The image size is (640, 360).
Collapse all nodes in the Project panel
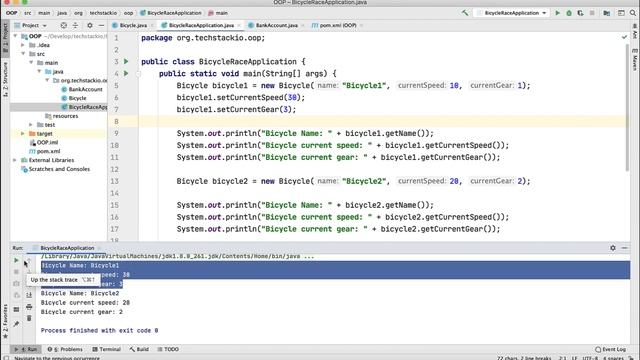pyautogui.click(x=75, y=25)
